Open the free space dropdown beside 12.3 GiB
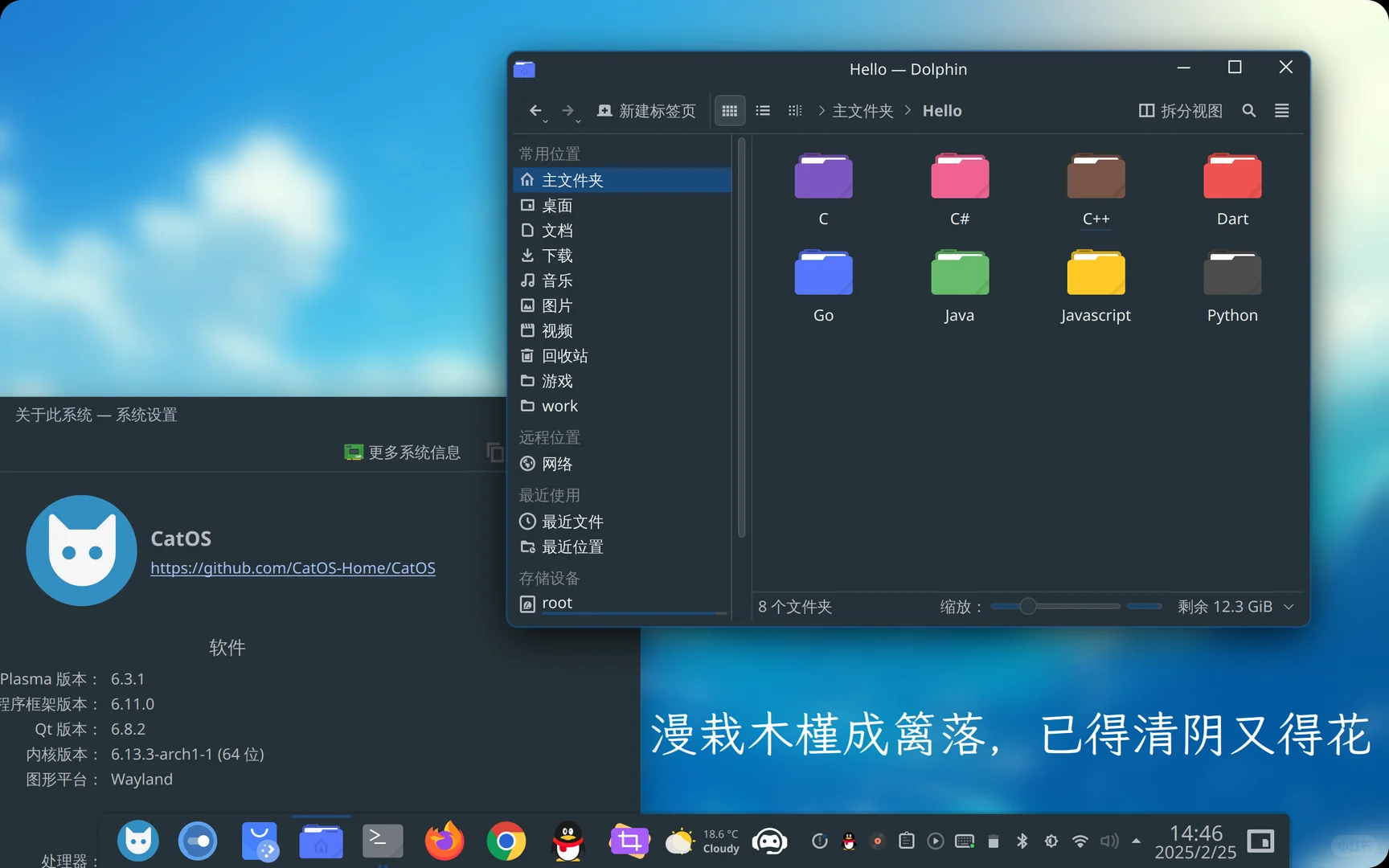1389x868 pixels. pyautogui.click(x=1289, y=607)
